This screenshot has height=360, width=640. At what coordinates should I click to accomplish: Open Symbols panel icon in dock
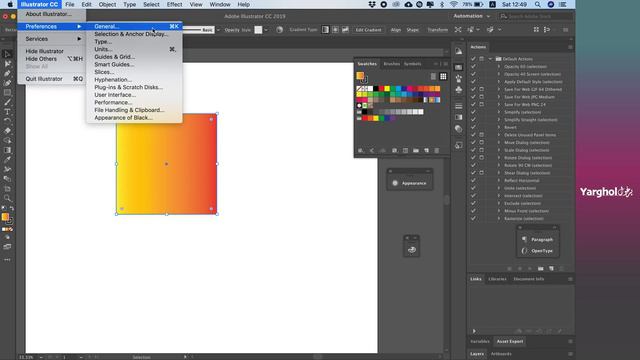coord(459,89)
